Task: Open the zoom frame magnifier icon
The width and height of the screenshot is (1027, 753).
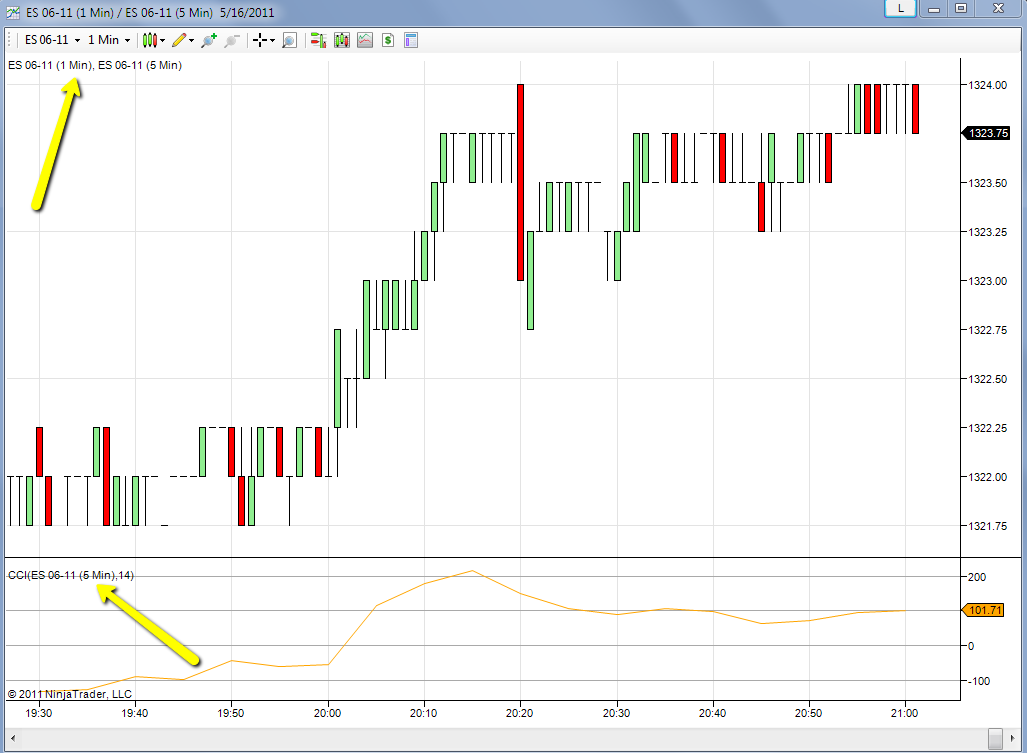Action: pyautogui.click(x=289, y=41)
